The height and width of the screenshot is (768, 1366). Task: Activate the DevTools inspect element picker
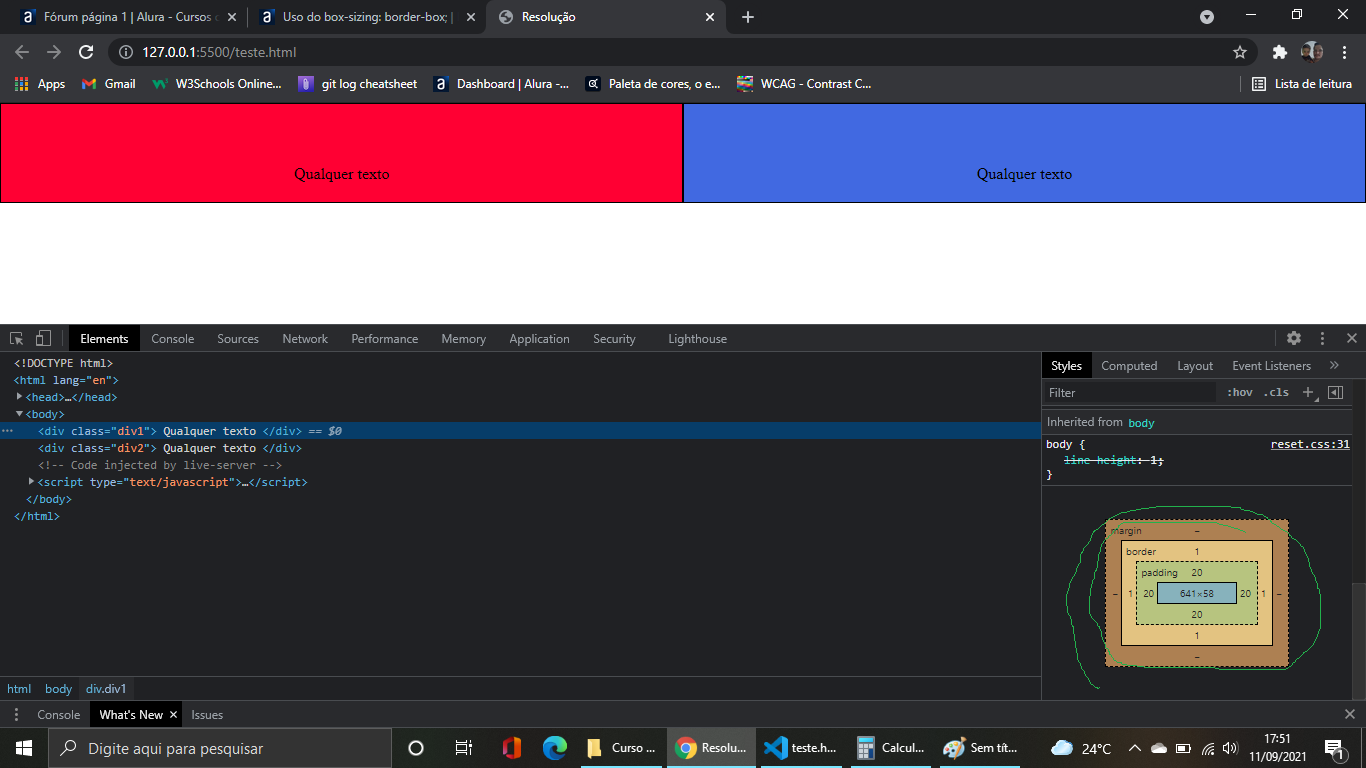(17, 338)
